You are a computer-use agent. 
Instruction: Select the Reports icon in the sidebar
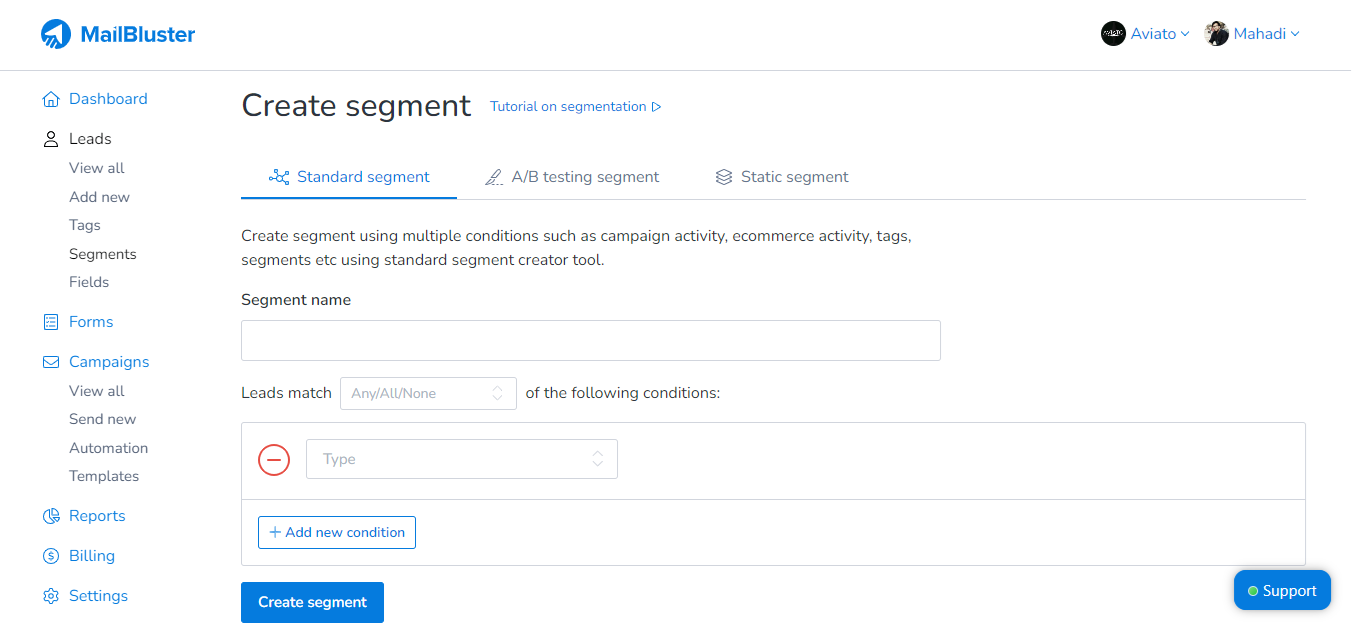click(x=51, y=515)
